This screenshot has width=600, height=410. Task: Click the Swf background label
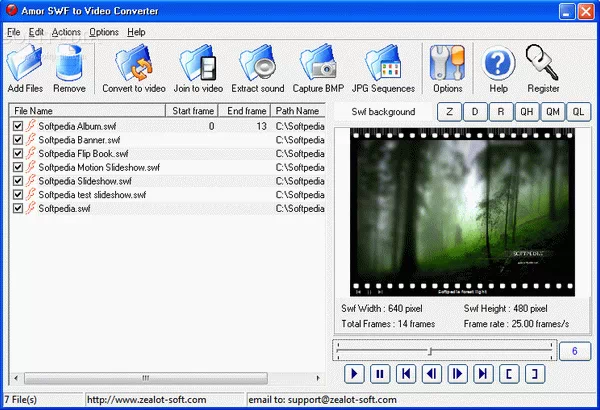point(383,112)
